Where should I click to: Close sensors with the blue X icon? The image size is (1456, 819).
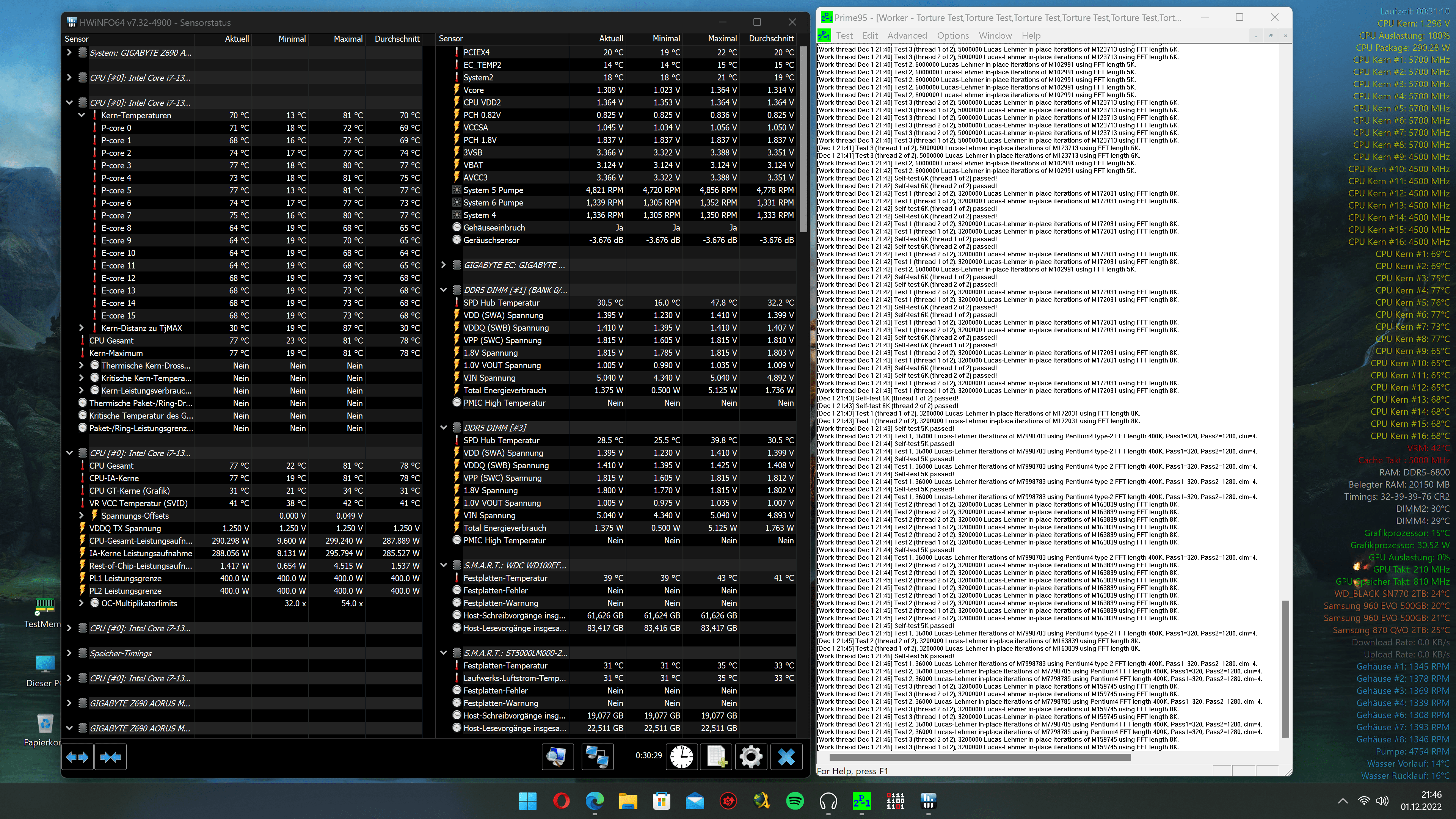coord(786,756)
